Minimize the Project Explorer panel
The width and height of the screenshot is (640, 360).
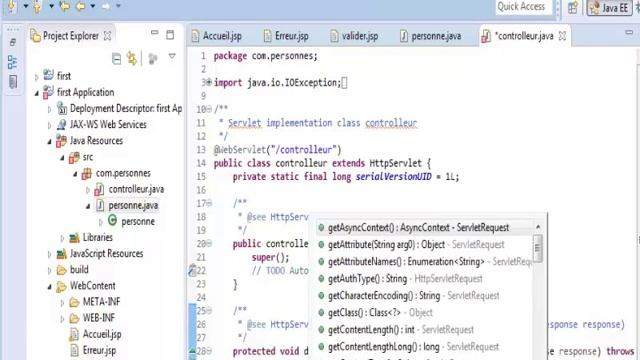click(x=154, y=33)
